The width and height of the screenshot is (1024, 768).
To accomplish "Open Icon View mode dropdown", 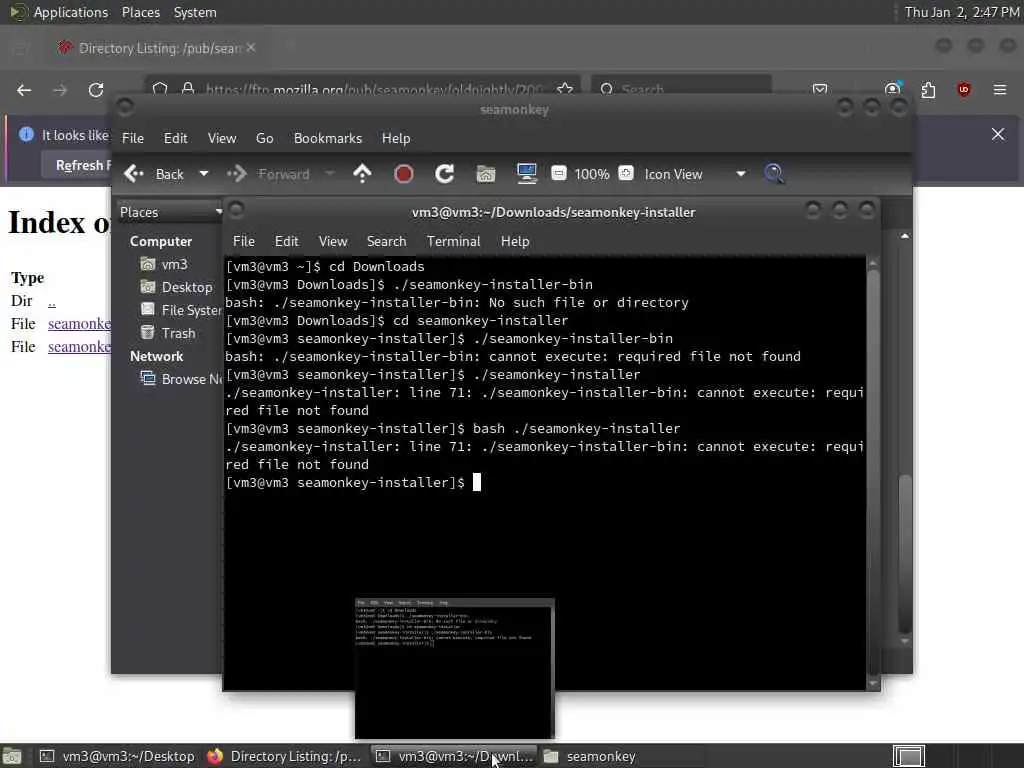I will 695,174.
